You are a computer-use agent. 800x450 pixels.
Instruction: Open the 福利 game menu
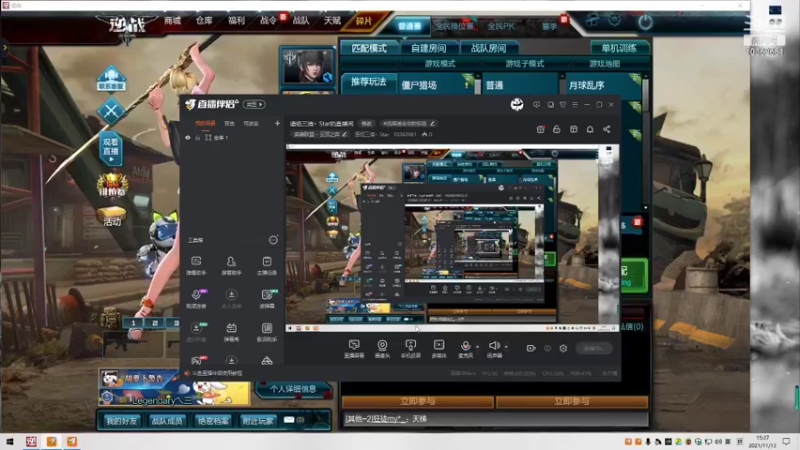(236, 20)
